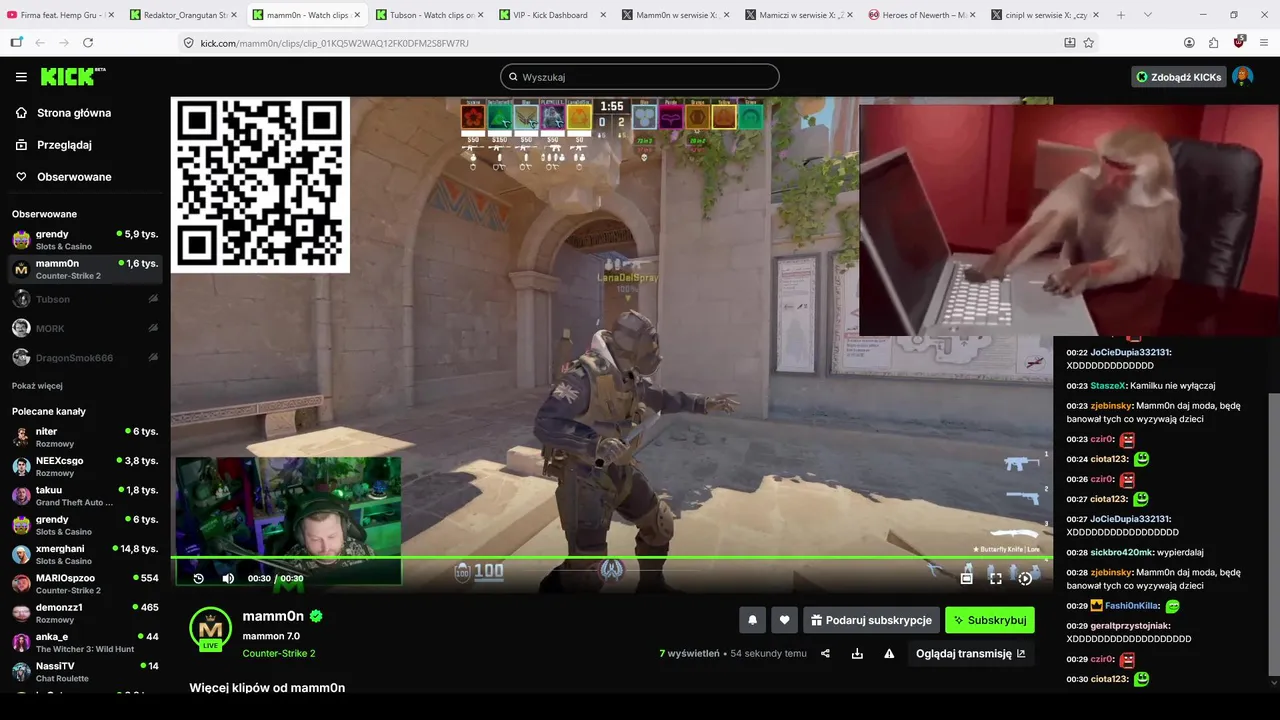Open recommended channel MARIOspzoo
Screen dimensions: 1280x720
(x=84, y=584)
